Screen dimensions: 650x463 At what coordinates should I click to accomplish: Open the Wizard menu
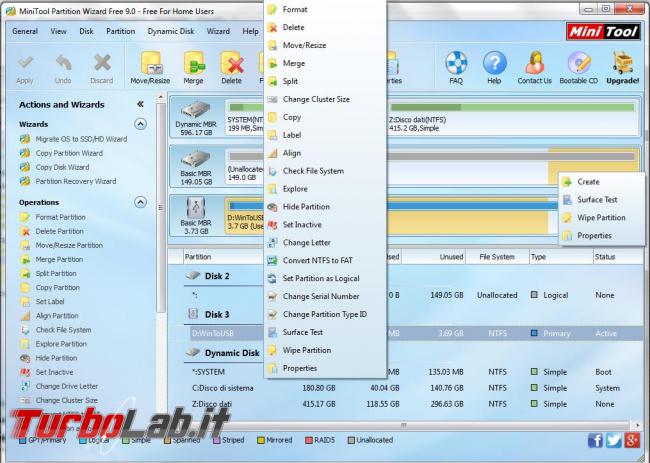pos(218,31)
